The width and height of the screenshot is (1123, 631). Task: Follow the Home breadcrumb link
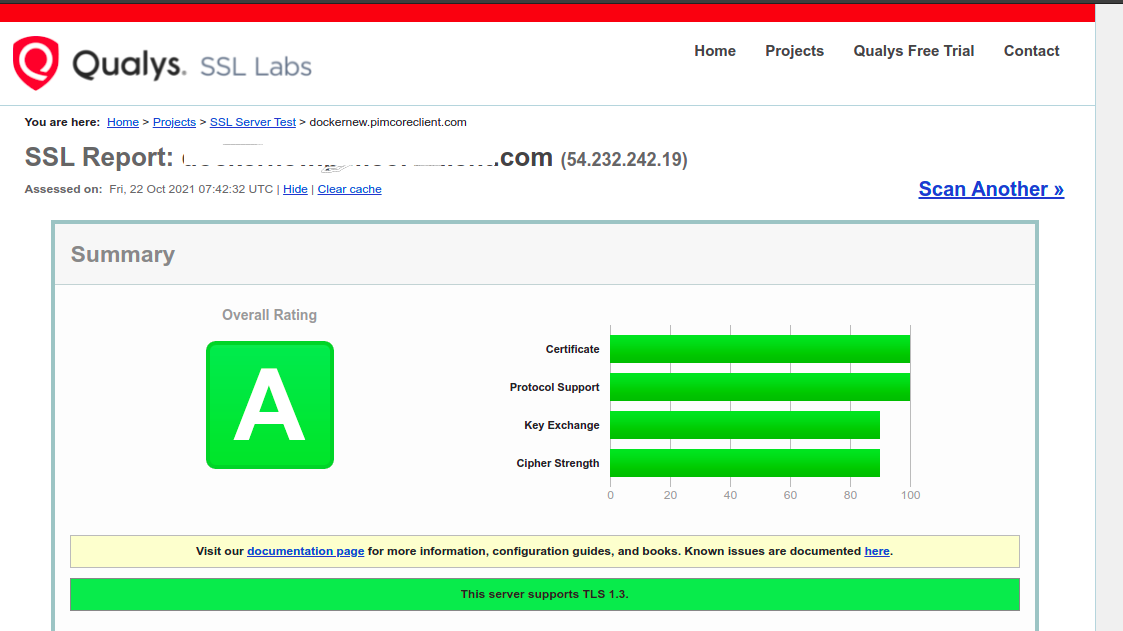pyautogui.click(x=122, y=122)
